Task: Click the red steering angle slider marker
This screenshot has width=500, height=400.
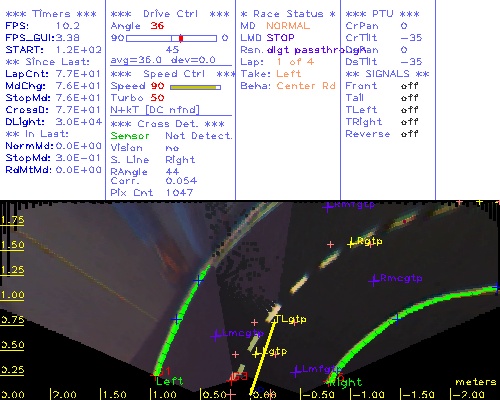Action: [x=181, y=38]
